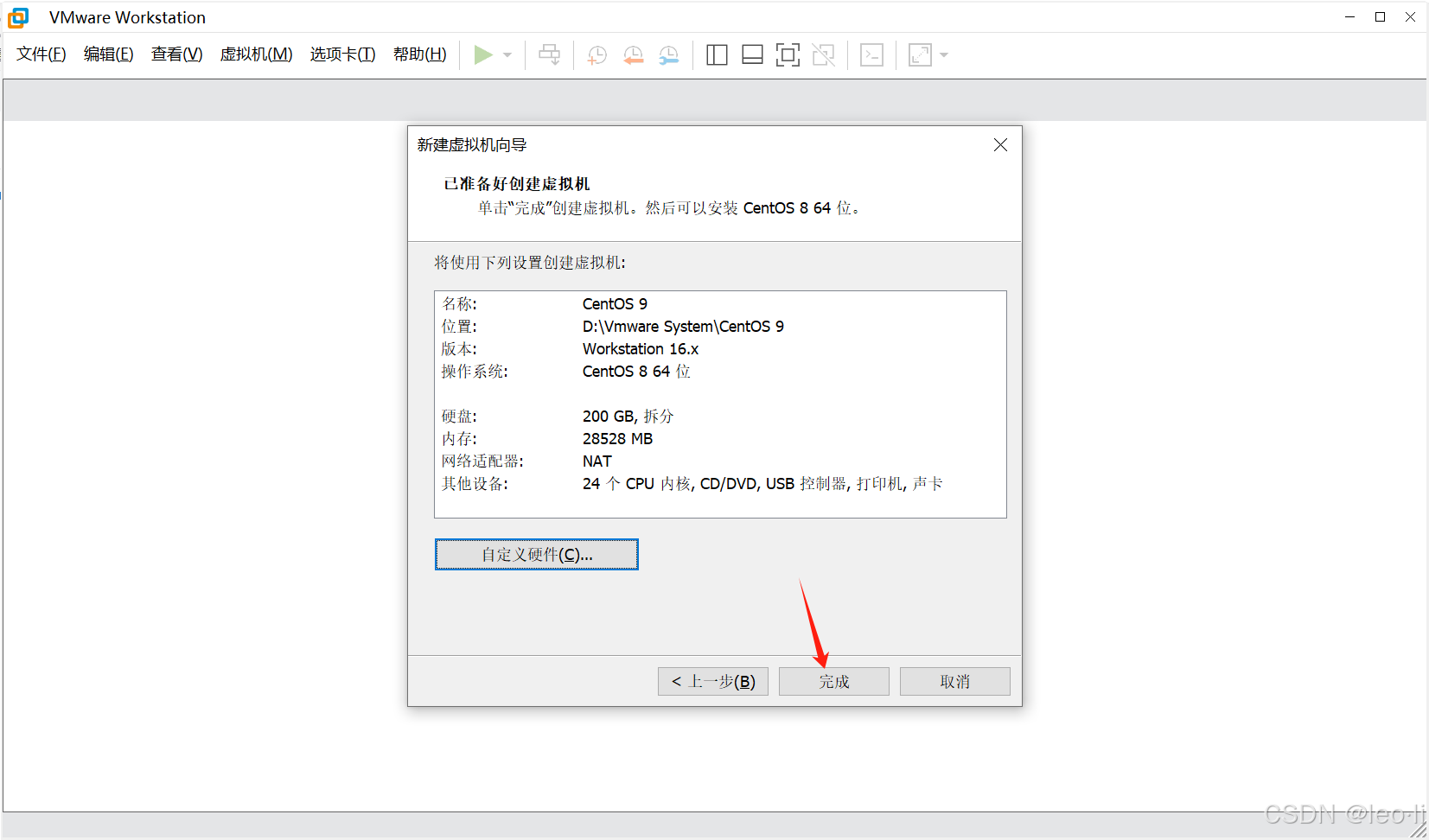Open the 选项卡(T) menu

point(343,54)
